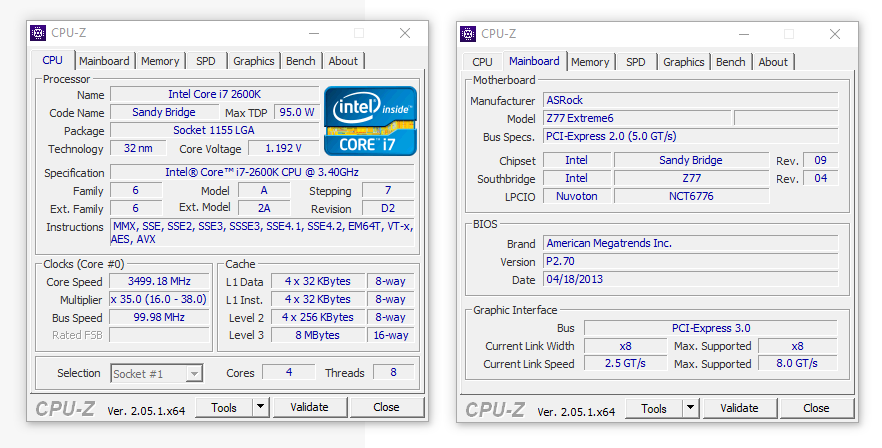Click L1 Data cache value 4 x 32 KBytes
Viewport: 882px width, 448px height.
pos(317,281)
